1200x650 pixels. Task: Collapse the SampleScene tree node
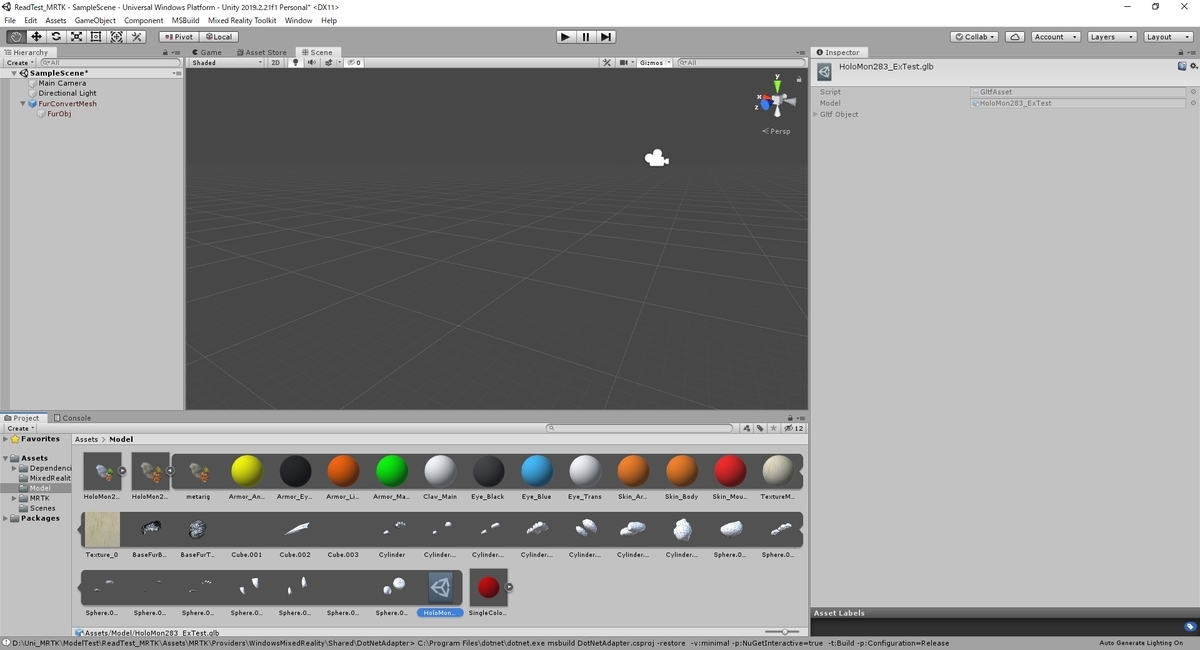pos(14,73)
